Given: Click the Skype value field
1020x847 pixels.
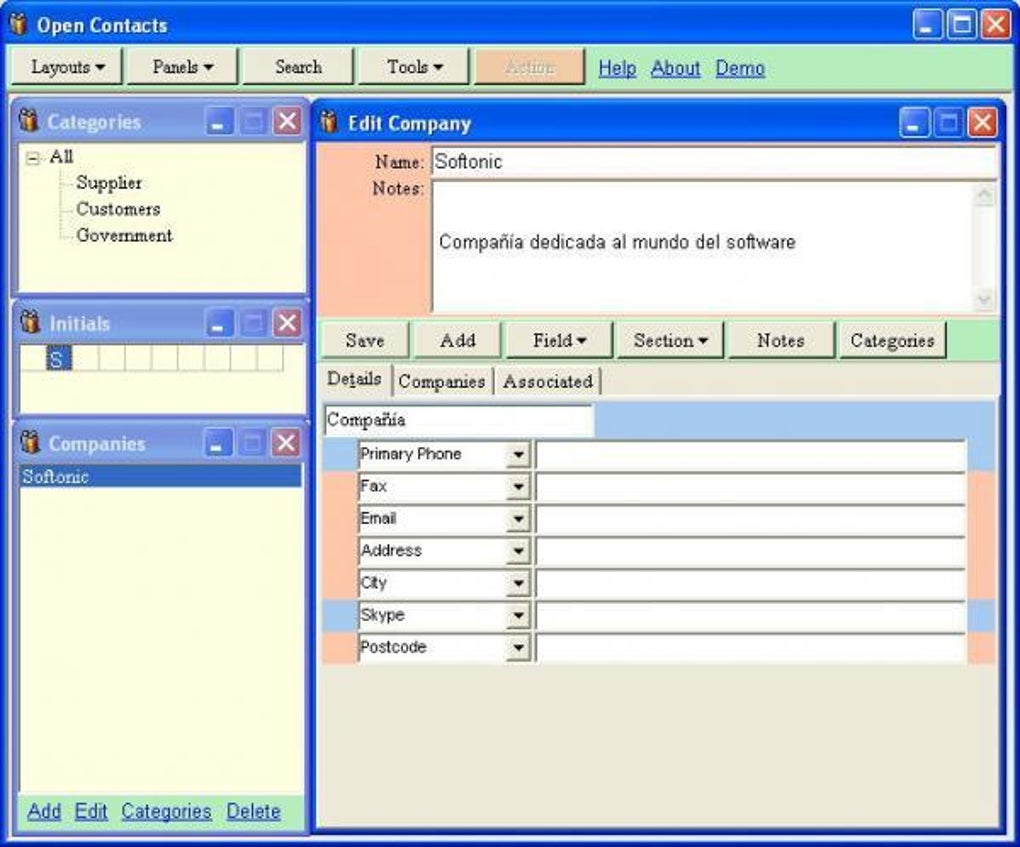Looking at the screenshot, I should coord(751,615).
